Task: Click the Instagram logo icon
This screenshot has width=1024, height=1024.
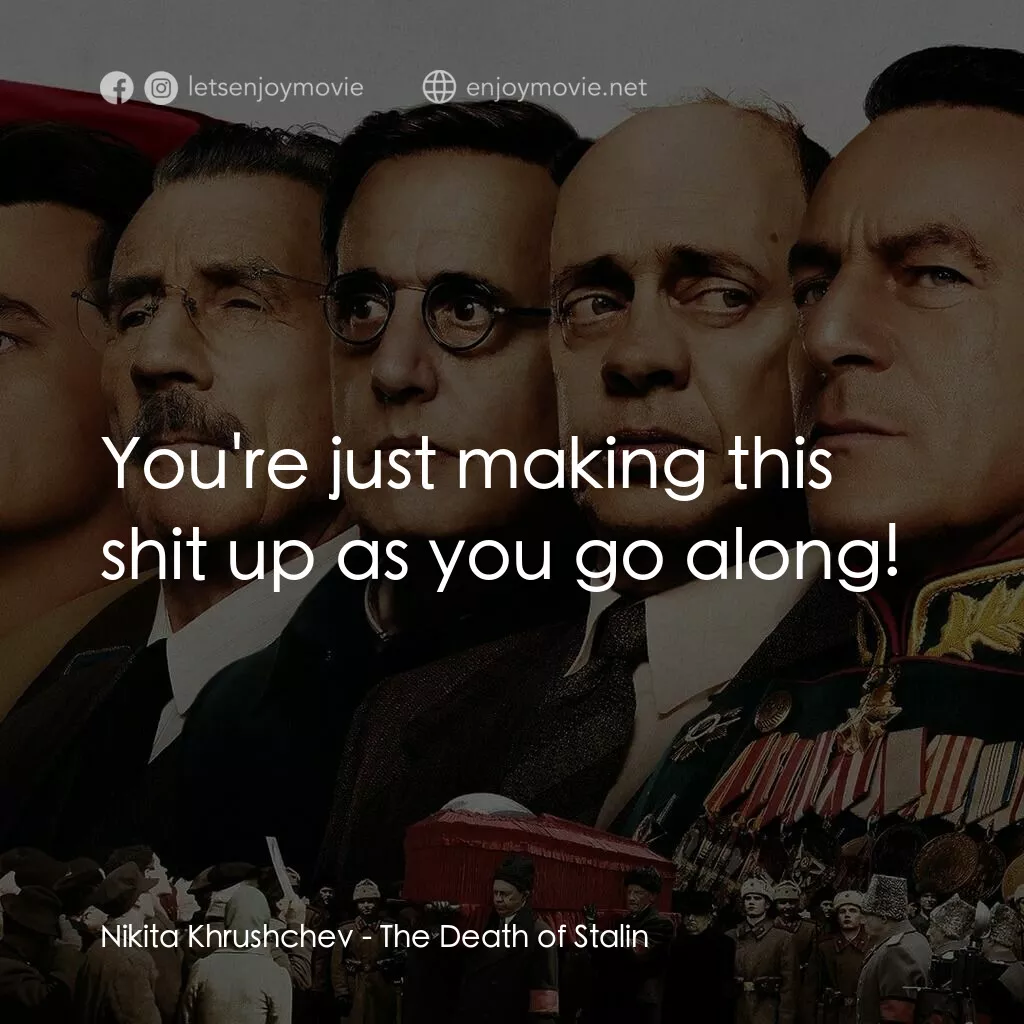Action: (161, 88)
